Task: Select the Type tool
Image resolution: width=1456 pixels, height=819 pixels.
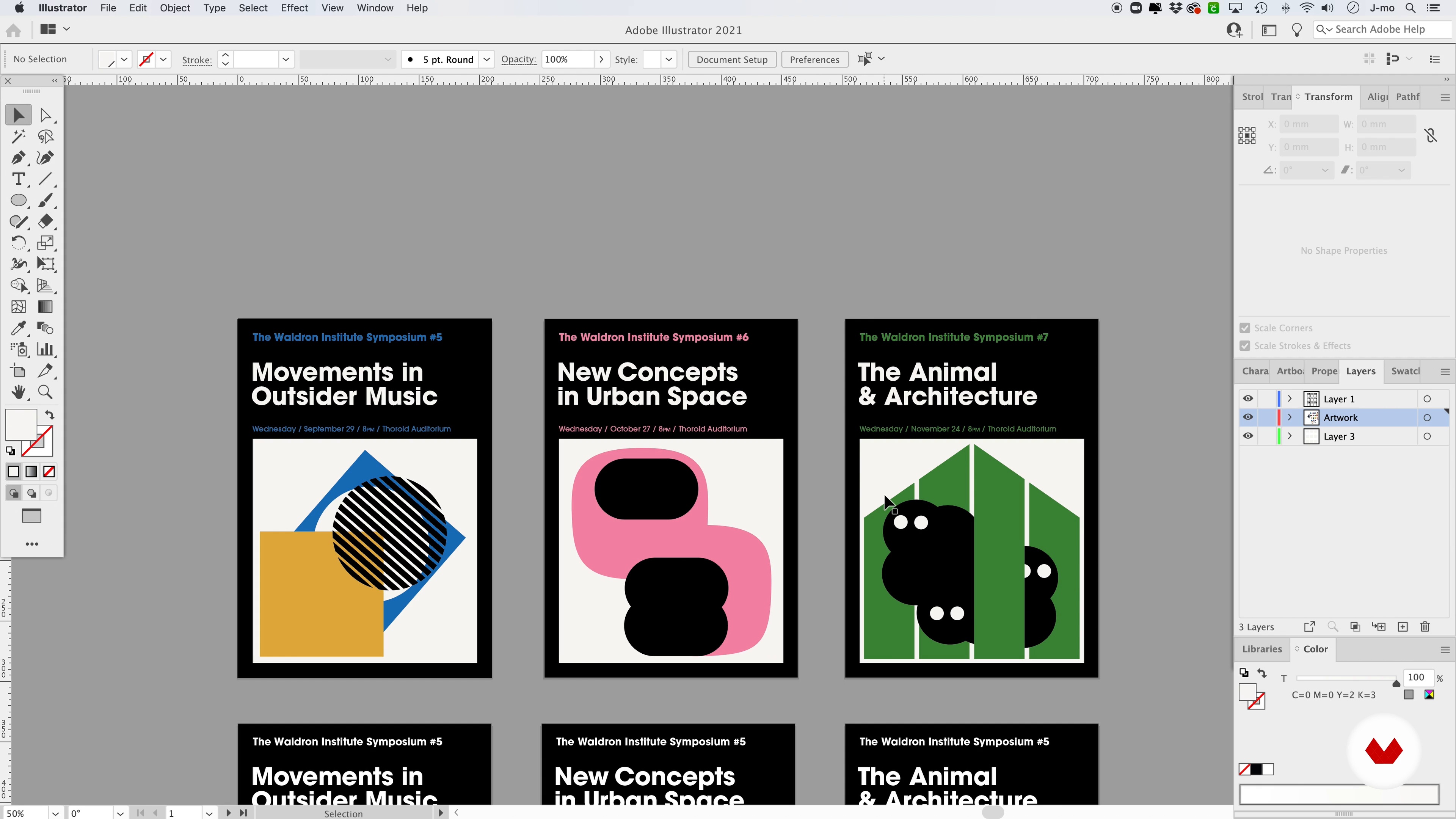Action: coord(19,179)
